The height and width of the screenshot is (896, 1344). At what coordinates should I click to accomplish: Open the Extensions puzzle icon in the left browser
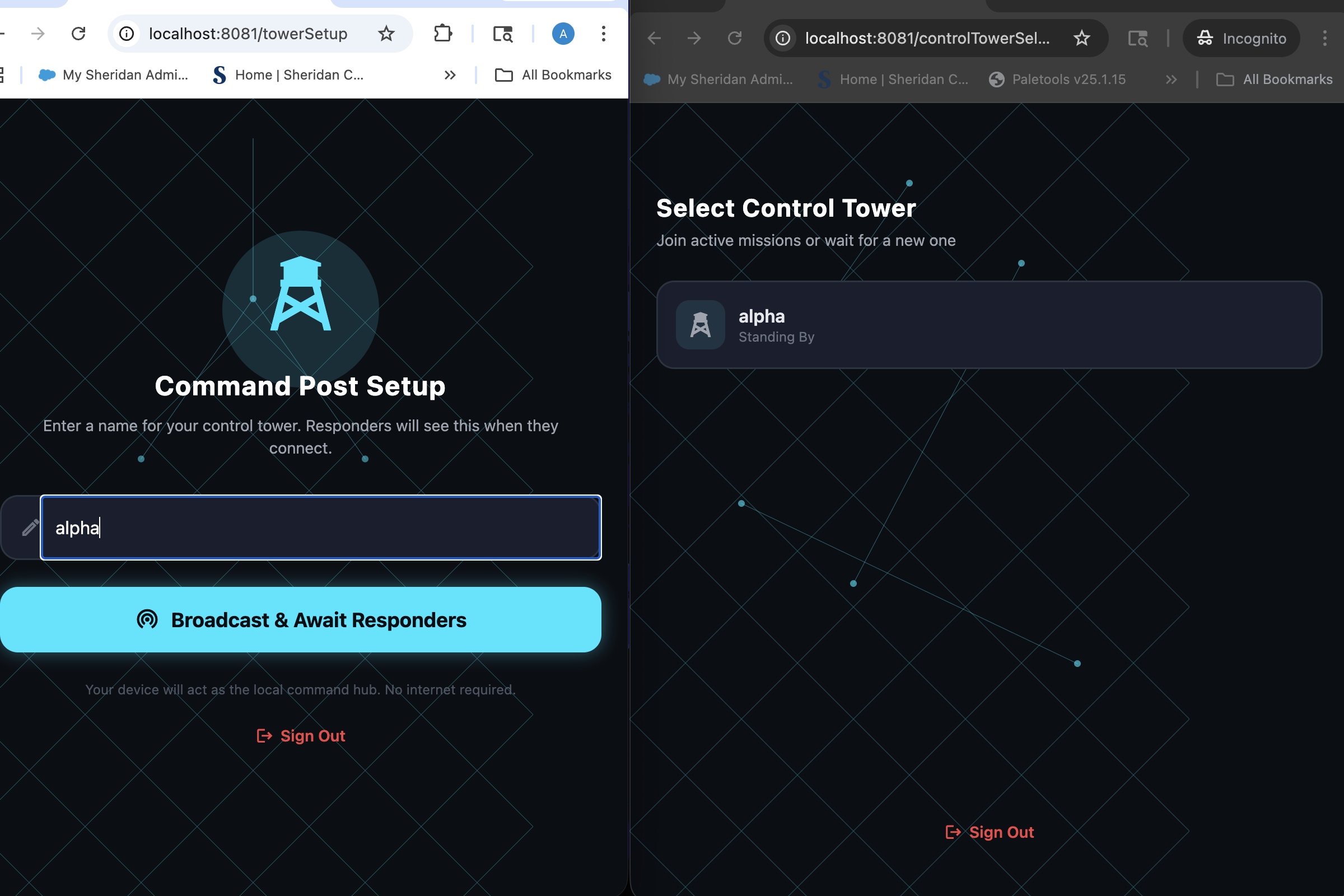tap(443, 34)
